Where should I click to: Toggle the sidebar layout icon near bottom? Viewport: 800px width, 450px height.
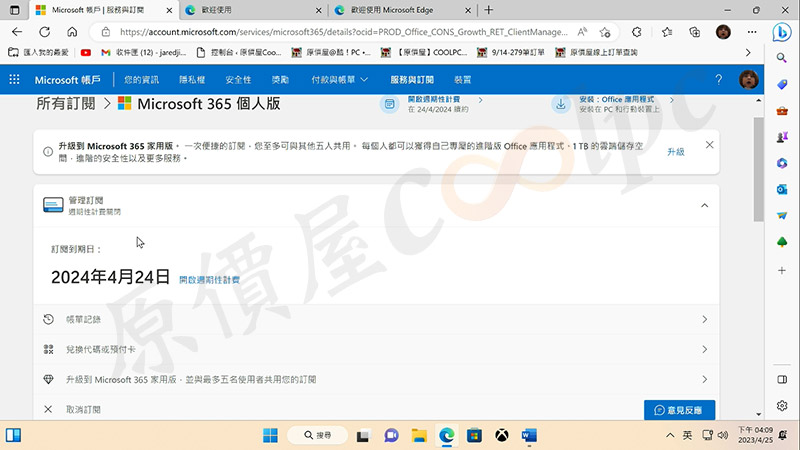click(x=782, y=379)
